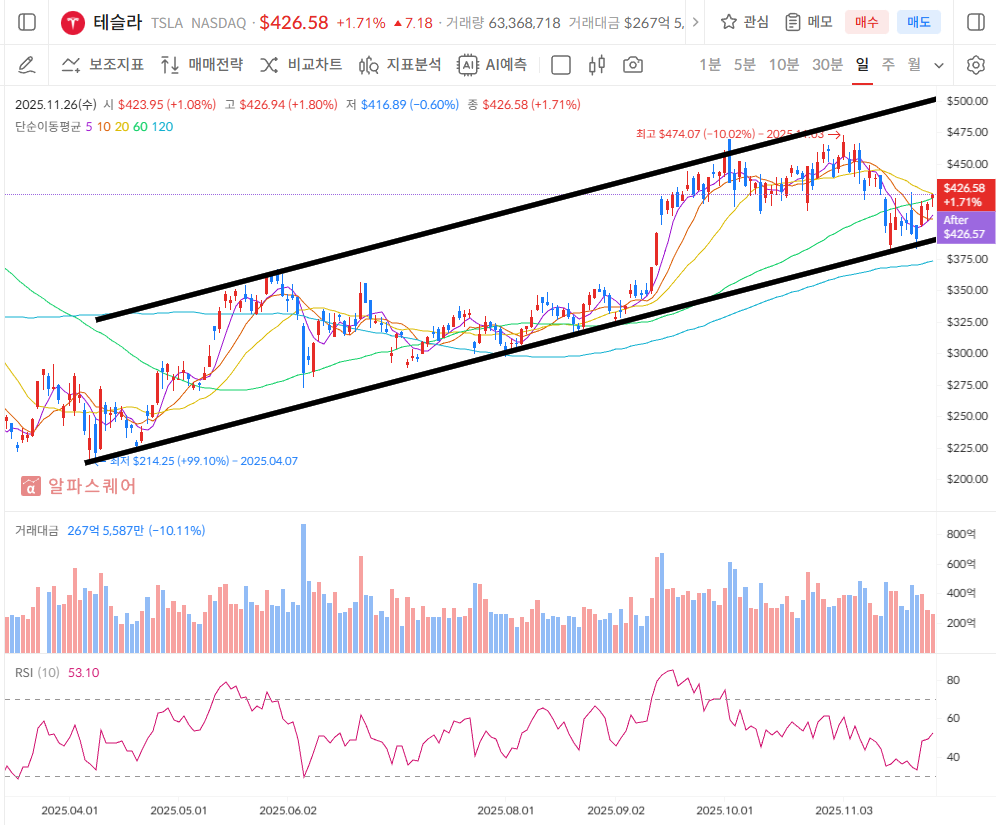This screenshot has width=996, height=825.
Task: Toggle the left sidebar panel icon
Action: click(27, 22)
